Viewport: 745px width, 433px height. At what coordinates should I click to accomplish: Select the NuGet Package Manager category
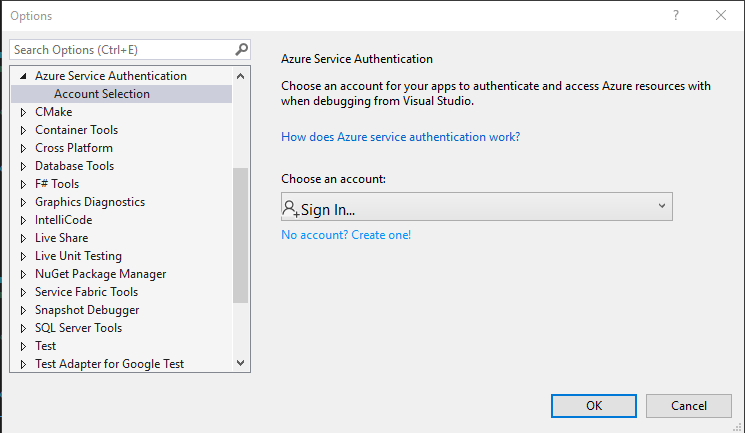[x=101, y=274]
